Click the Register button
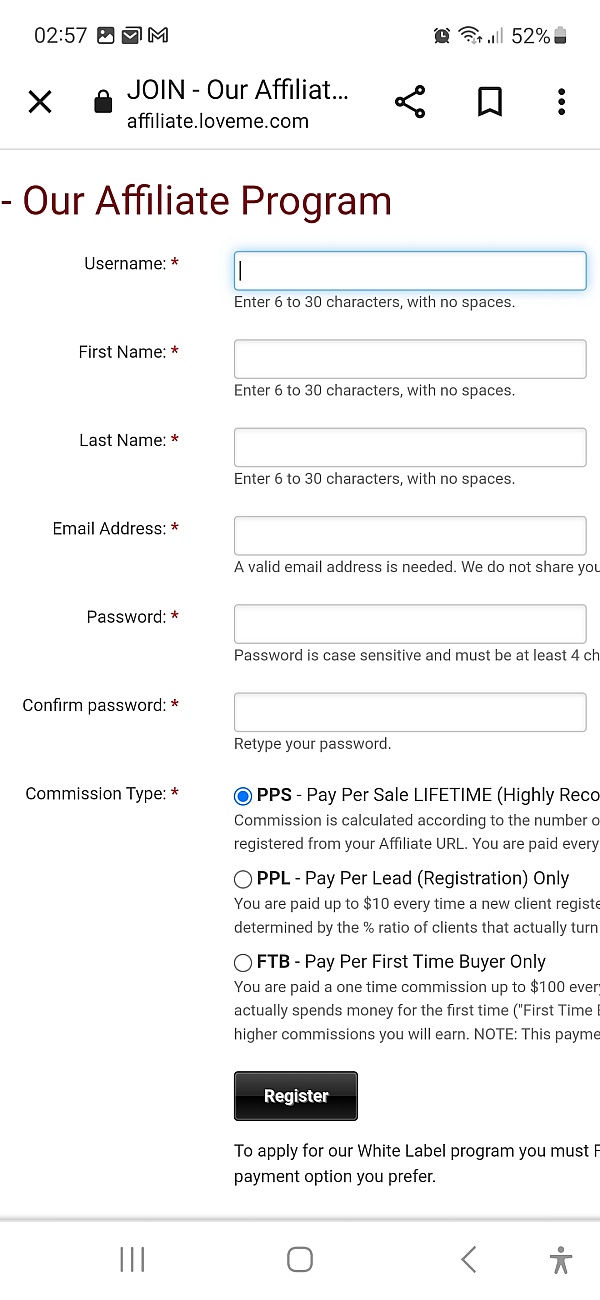Image resolution: width=600 pixels, height=1300 pixels. coord(296,1096)
